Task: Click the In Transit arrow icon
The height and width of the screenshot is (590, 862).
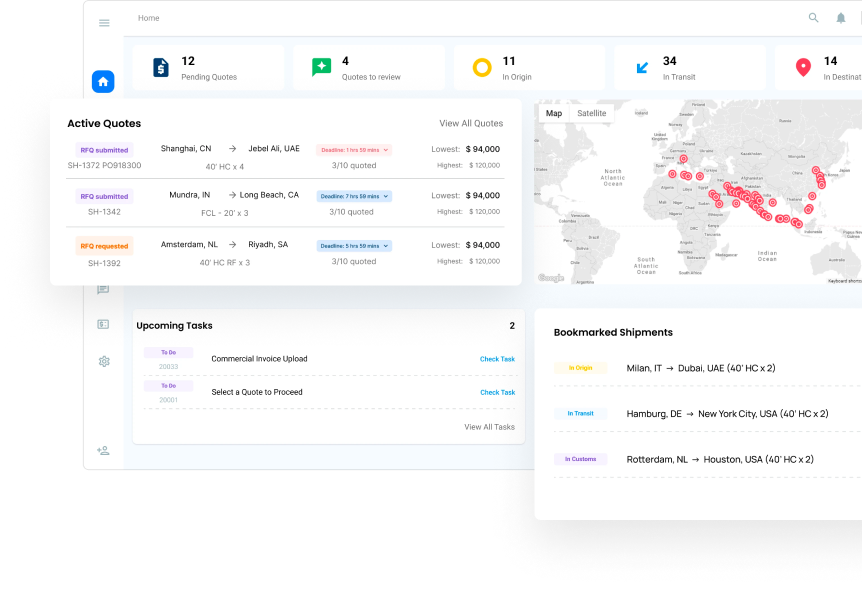Action: pyautogui.click(x=642, y=68)
